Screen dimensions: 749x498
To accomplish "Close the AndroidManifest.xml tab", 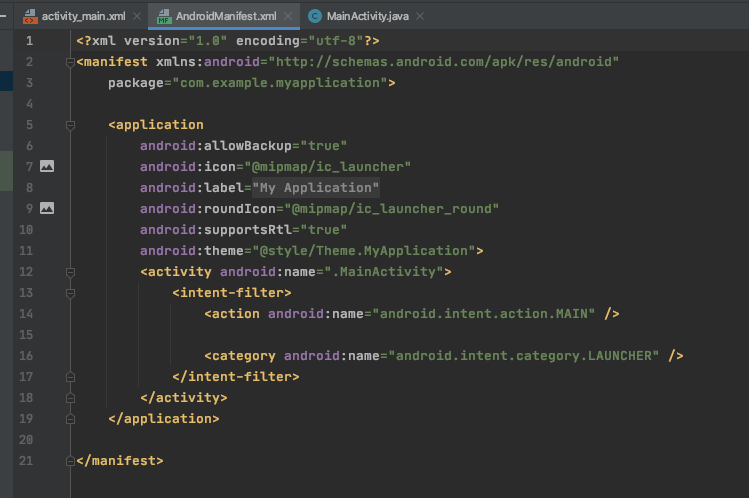I will 288,16.
